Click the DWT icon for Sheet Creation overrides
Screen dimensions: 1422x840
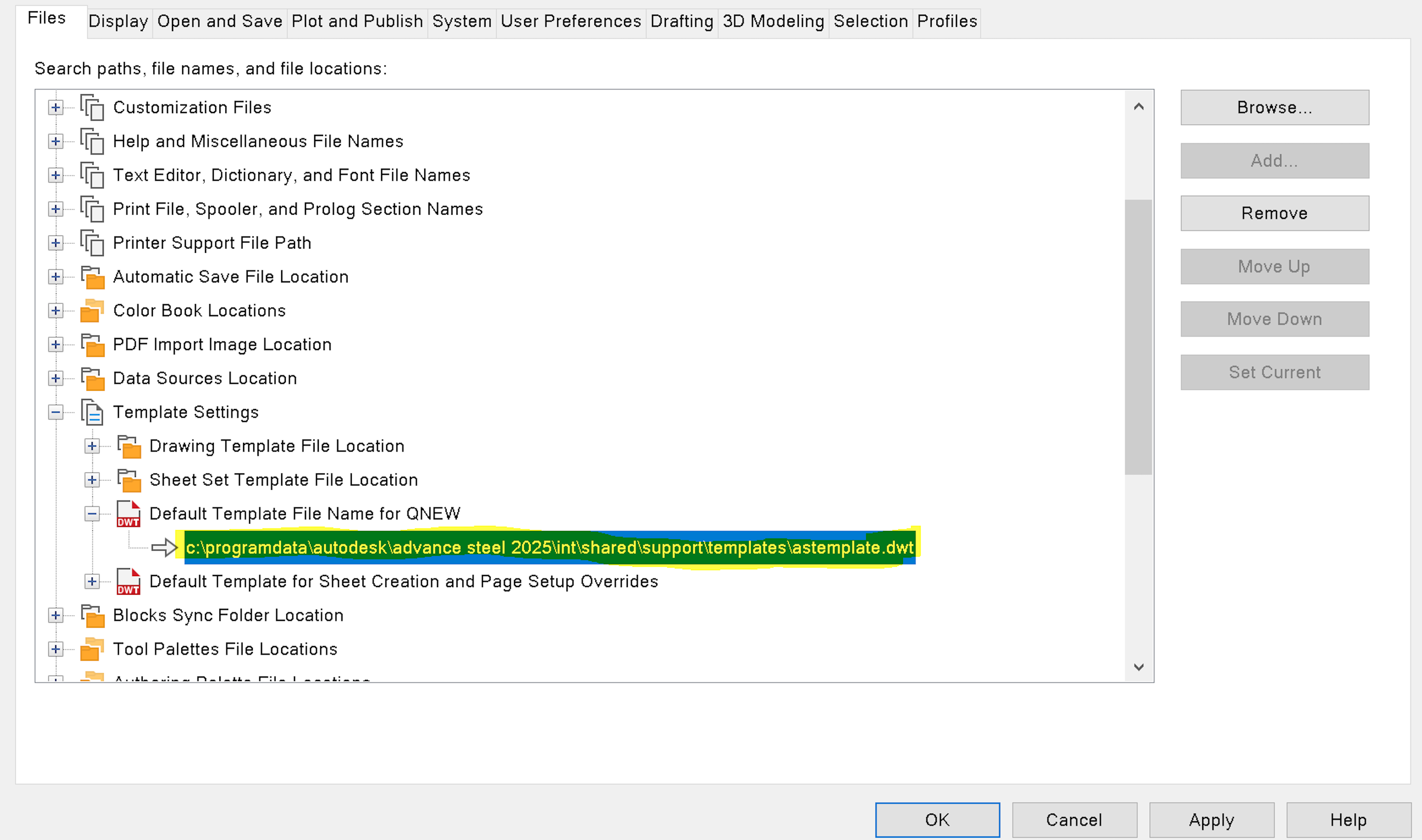click(129, 582)
